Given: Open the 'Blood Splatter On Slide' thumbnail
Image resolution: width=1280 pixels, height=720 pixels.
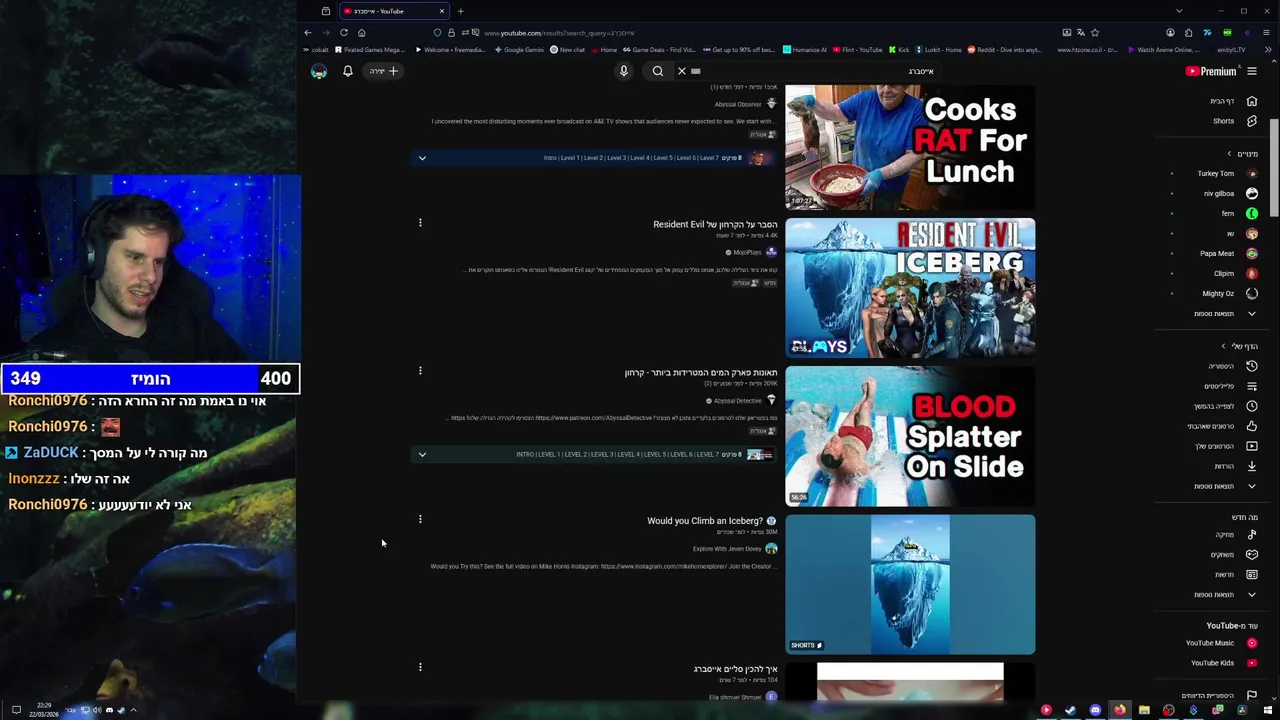Looking at the screenshot, I should tap(910, 436).
